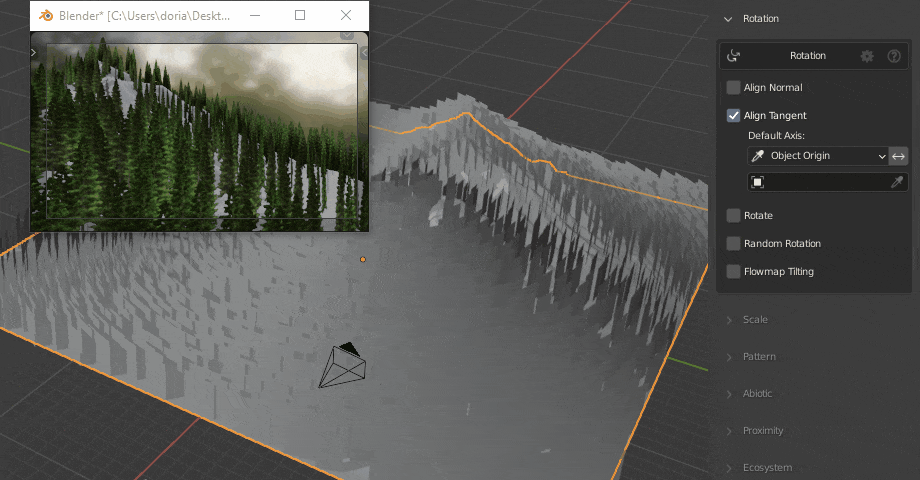Screen dimensions: 920x480
Task: Click the invert axis double-arrow button
Action: (898, 156)
